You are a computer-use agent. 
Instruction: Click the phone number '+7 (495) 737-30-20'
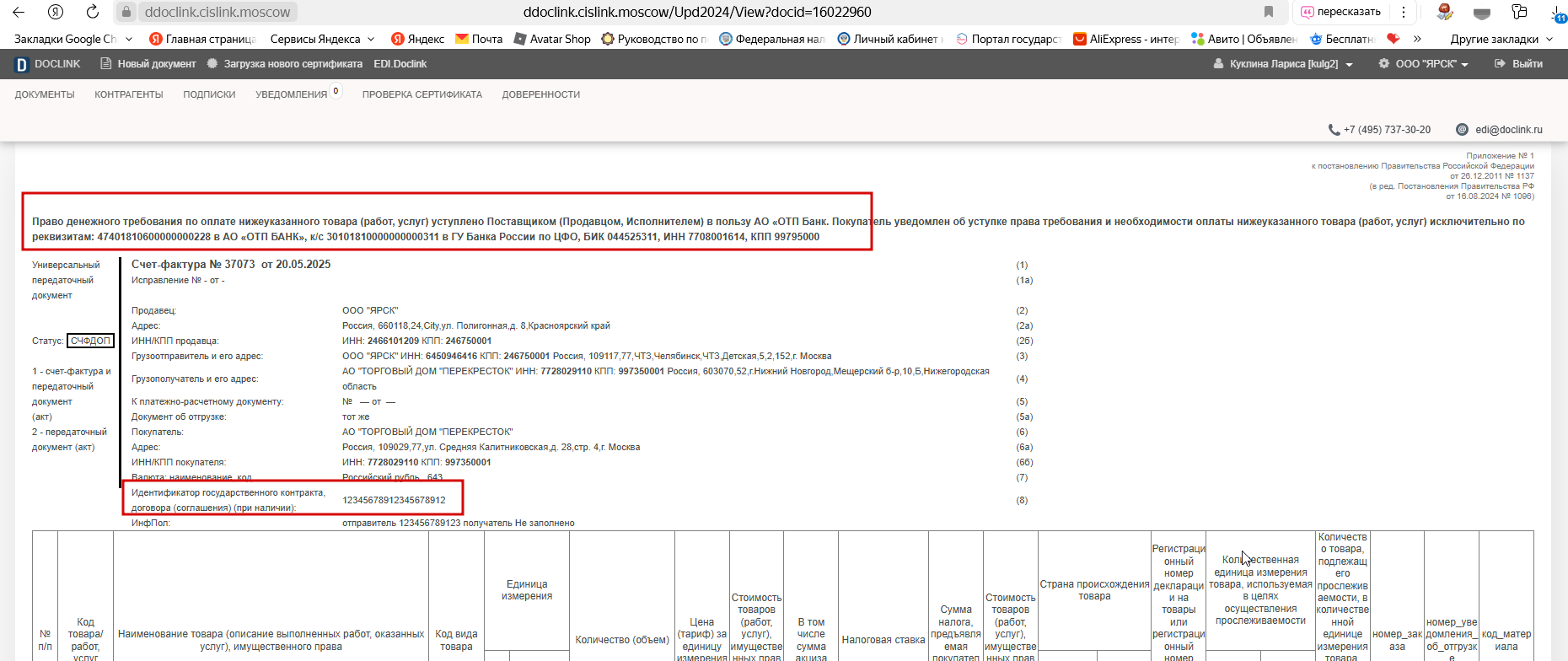tap(1387, 130)
